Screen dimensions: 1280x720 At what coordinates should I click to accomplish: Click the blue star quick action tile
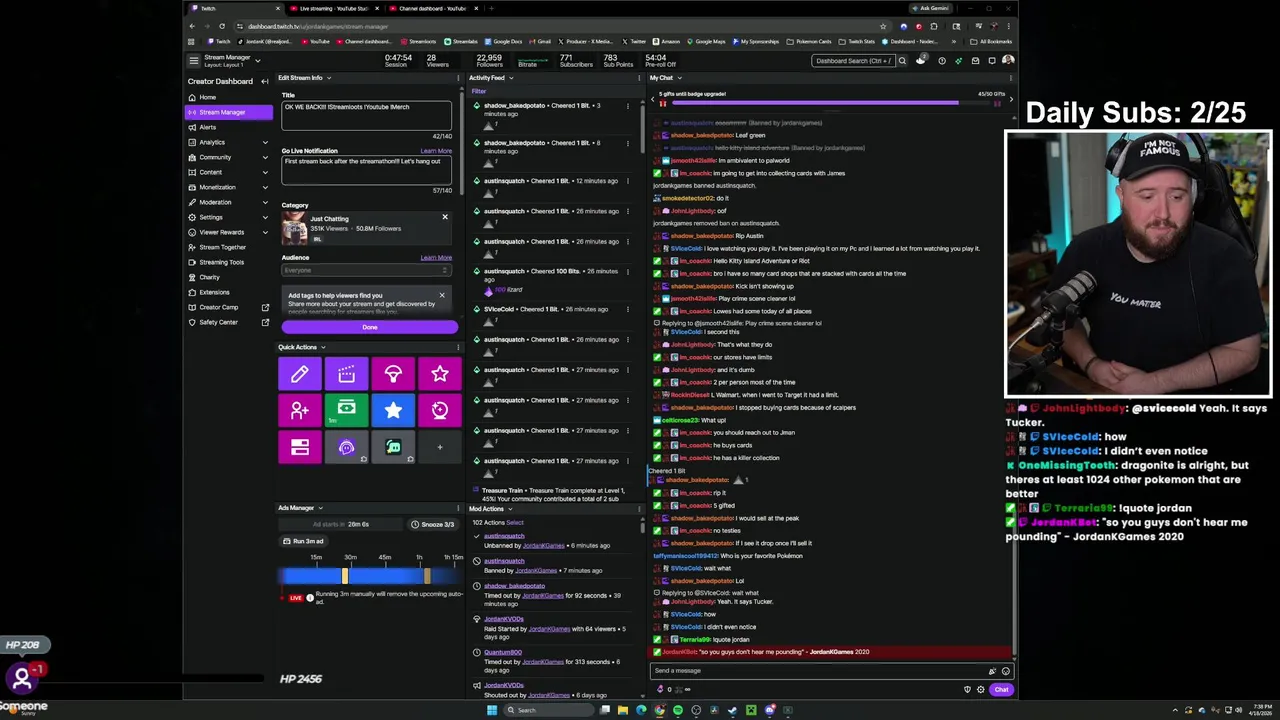pos(393,410)
